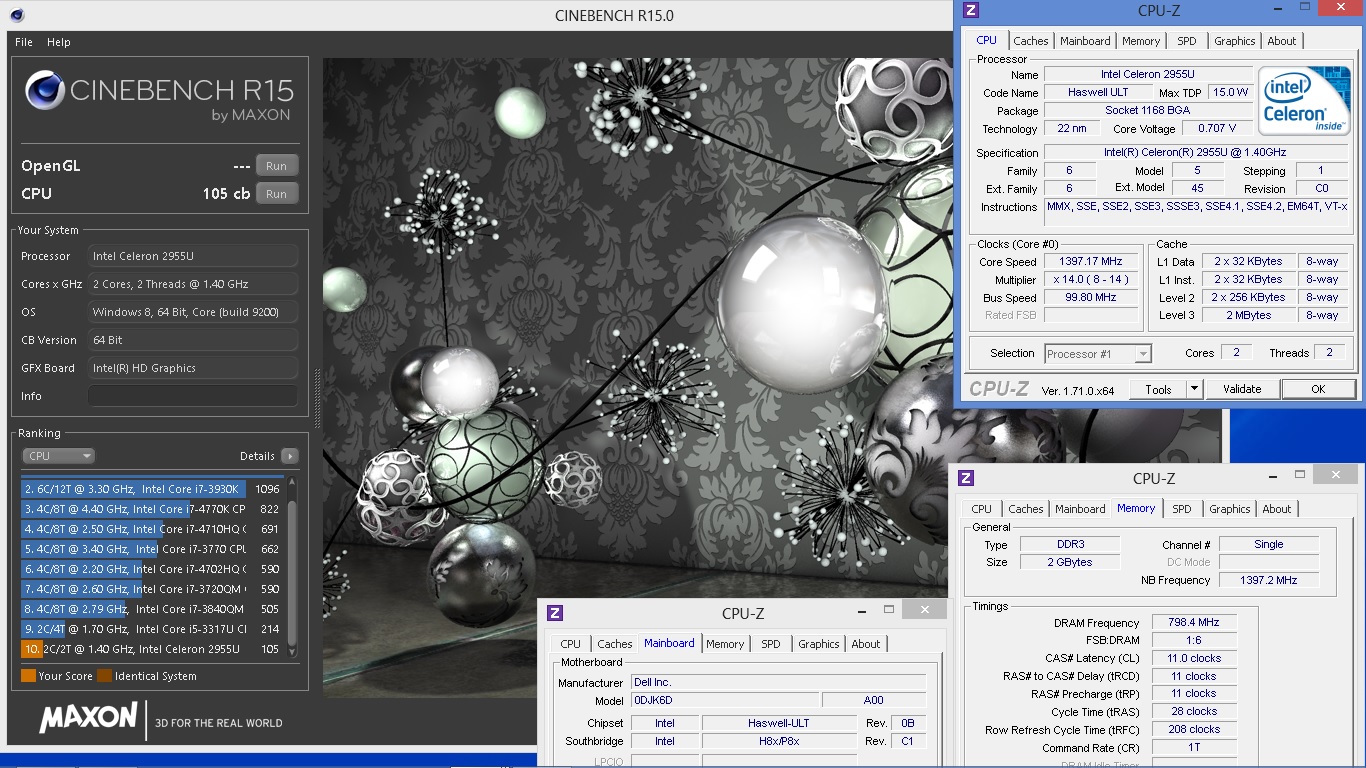Select Memory tab in CPU-Z Mainboard window
The width and height of the screenshot is (1366, 768).
tap(725, 644)
